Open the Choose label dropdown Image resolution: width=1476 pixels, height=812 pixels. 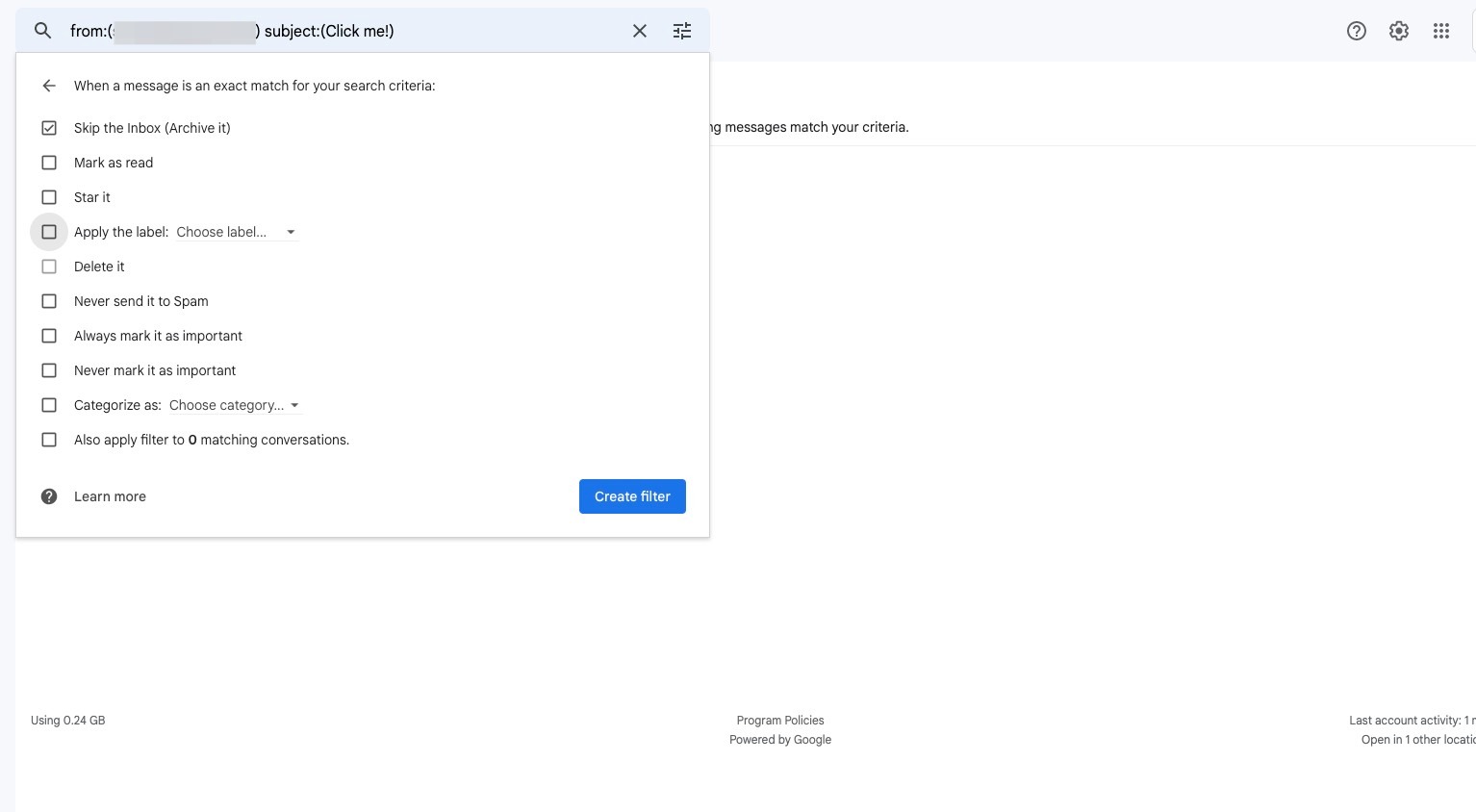236,232
